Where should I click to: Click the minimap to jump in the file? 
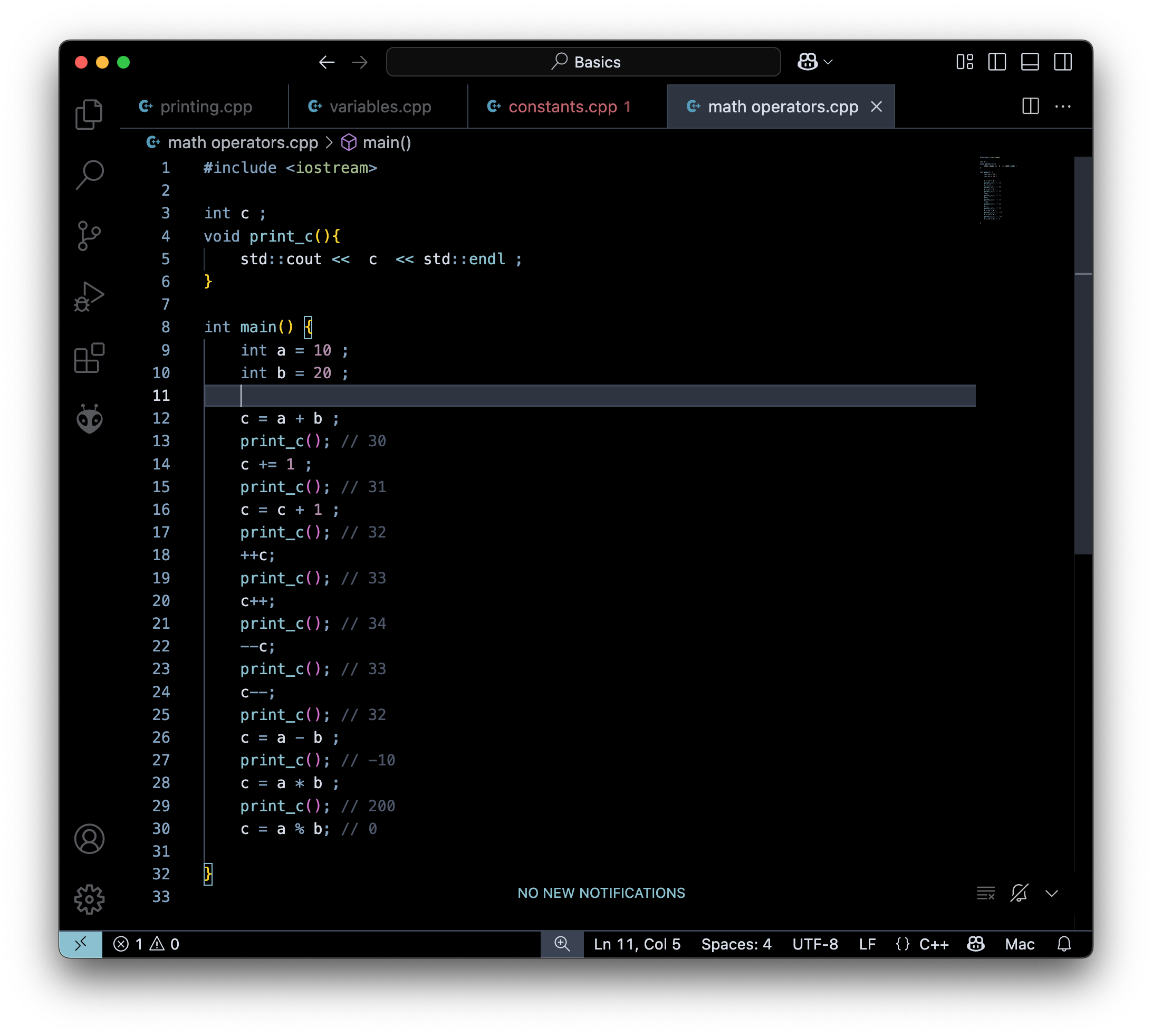pyautogui.click(x=993, y=188)
